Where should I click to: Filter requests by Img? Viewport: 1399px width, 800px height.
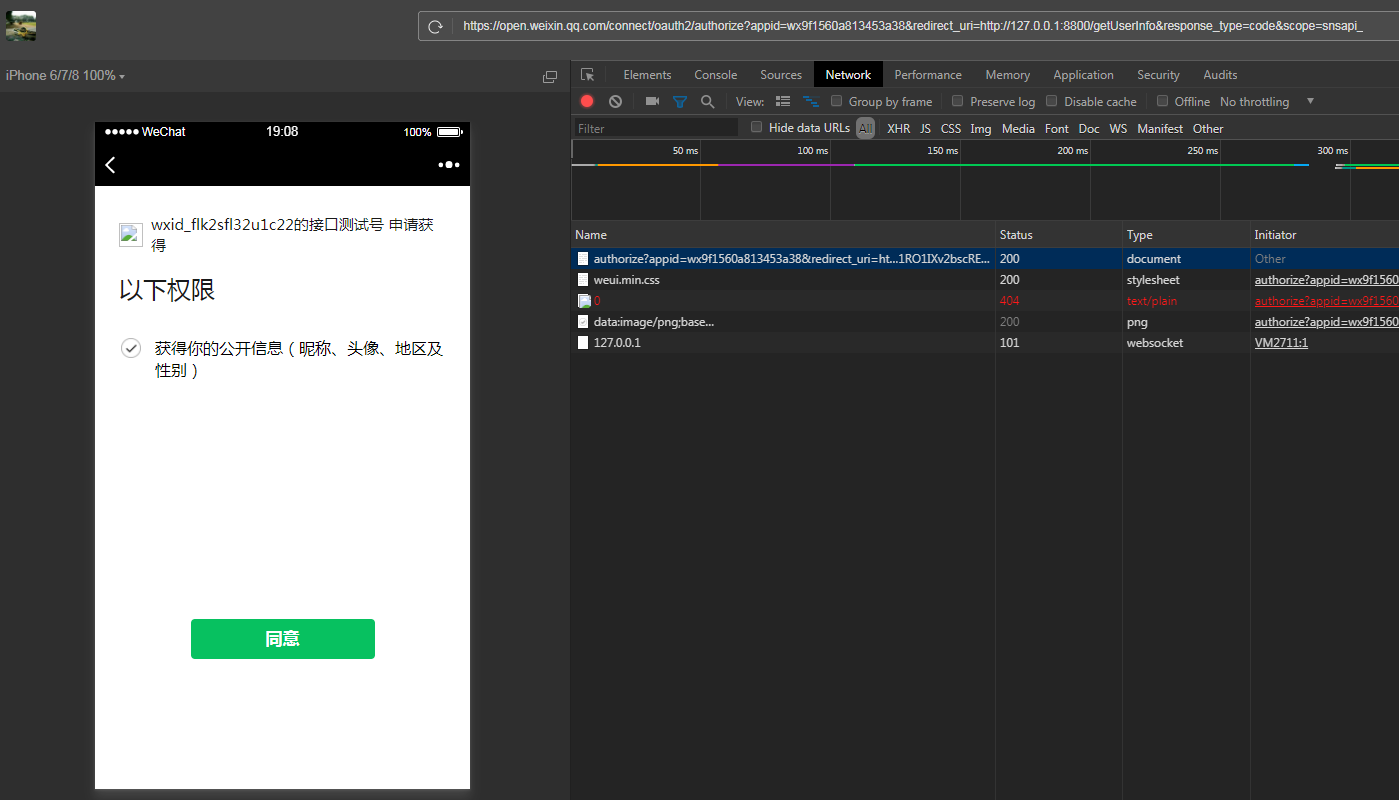pos(981,128)
